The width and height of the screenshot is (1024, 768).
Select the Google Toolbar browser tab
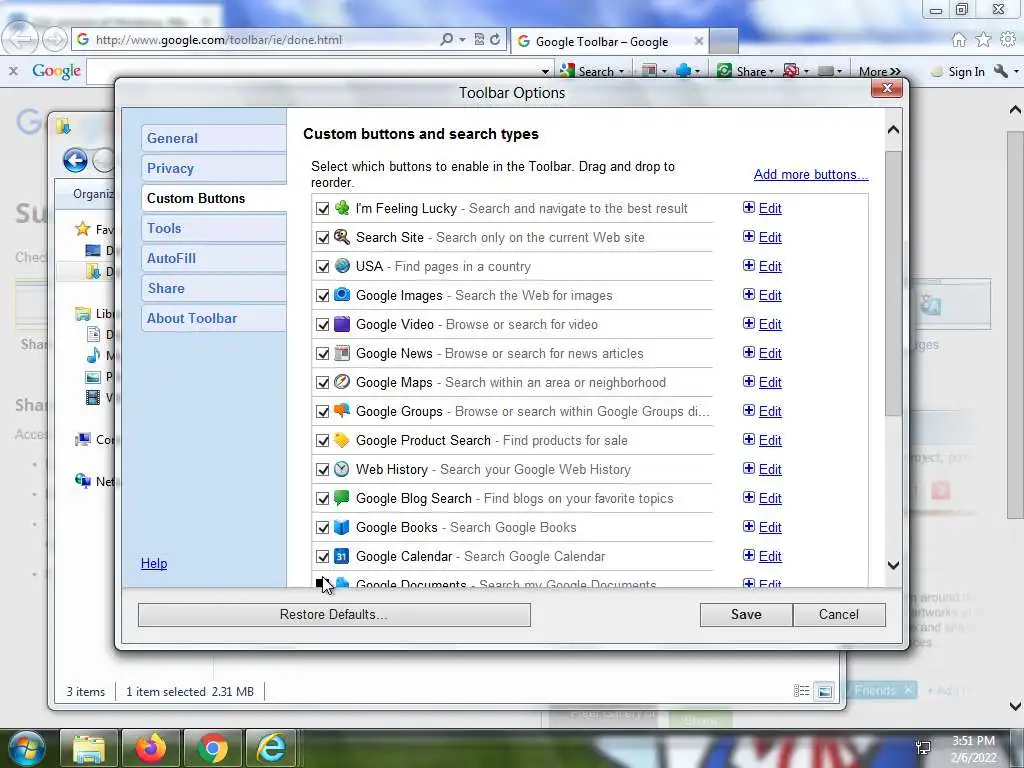pyautogui.click(x=609, y=41)
